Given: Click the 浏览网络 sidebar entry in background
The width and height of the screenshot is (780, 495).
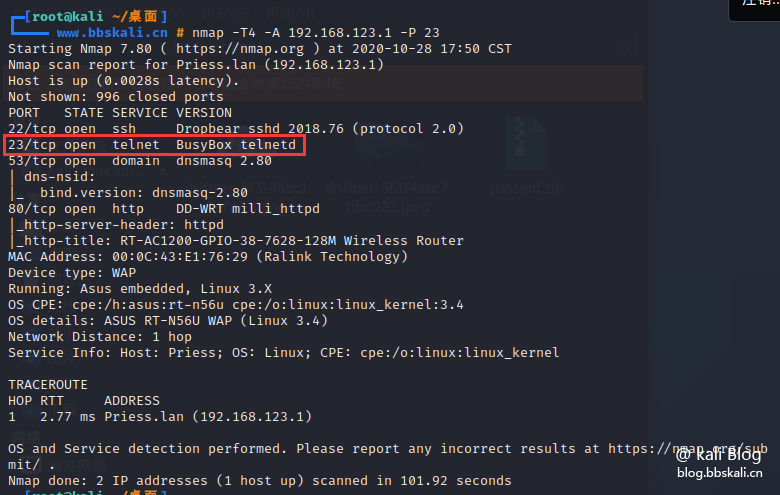Looking at the screenshot, I should [x=77, y=466].
